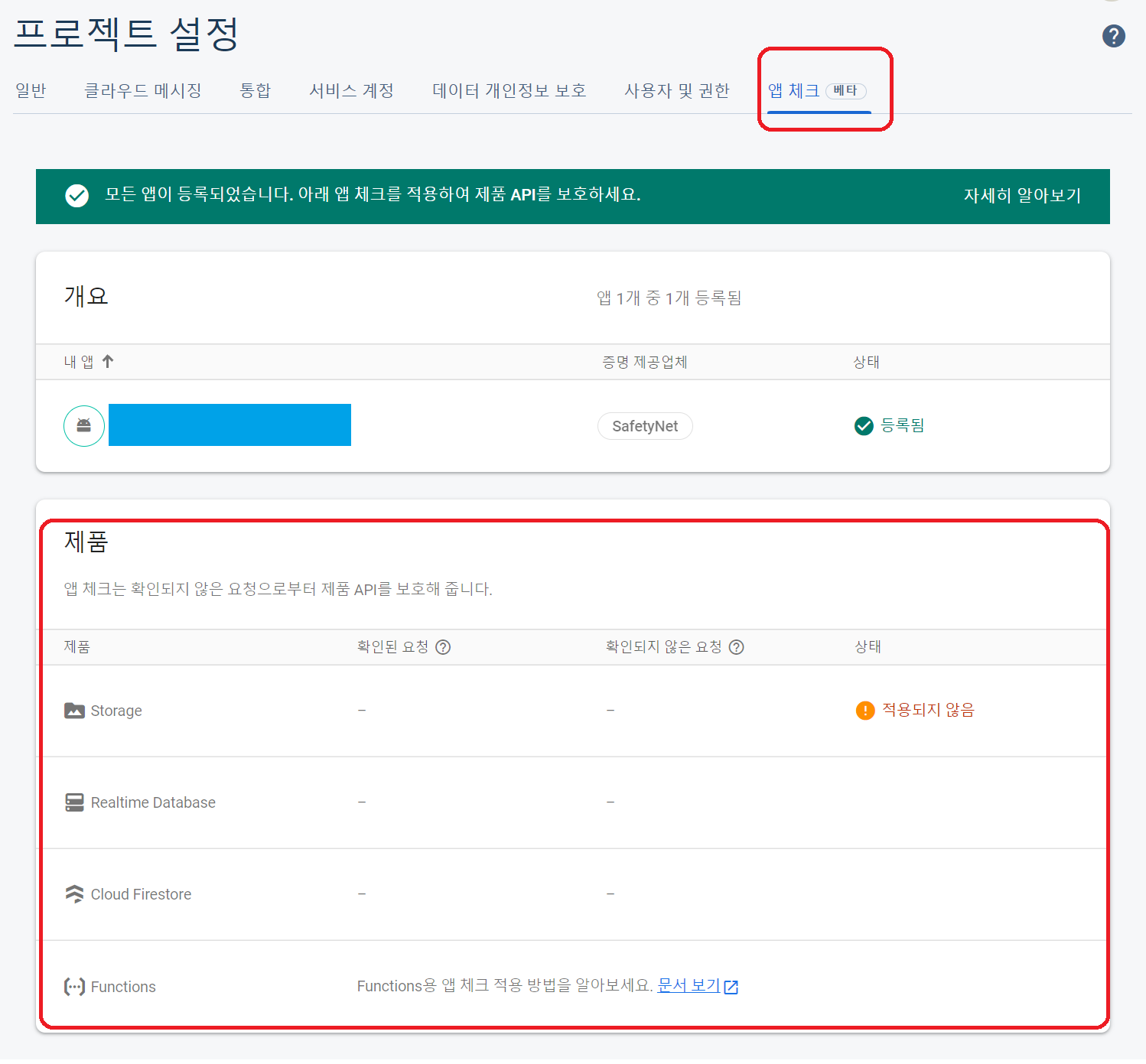The image size is (1146, 1064).
Task: Open the 일반 tab
Action: coord(31,91)
